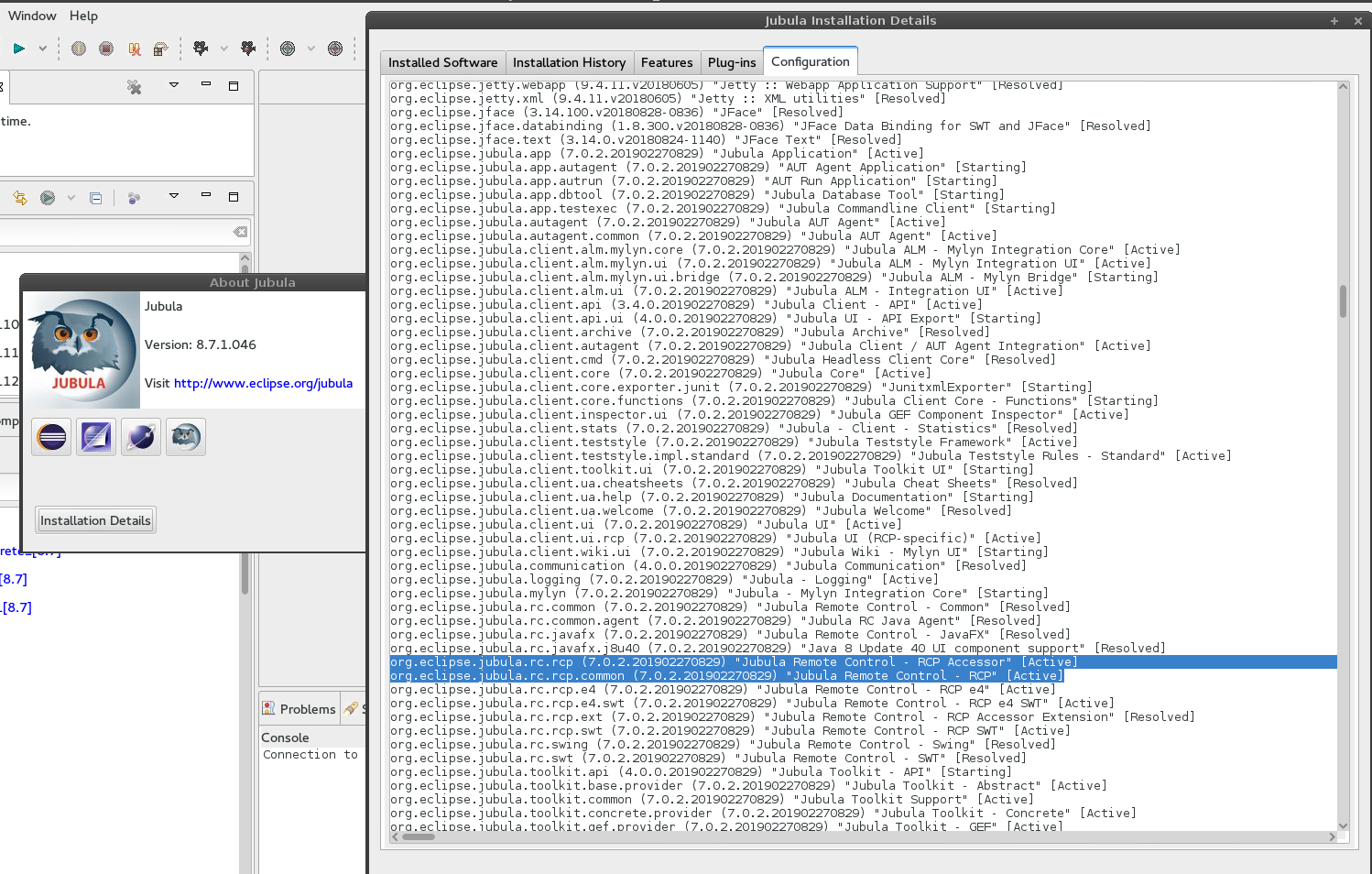Screen dimensions: 1372x874
Task: Click the org.eclipse.jubula.logging line
Action: pos(664,580)
